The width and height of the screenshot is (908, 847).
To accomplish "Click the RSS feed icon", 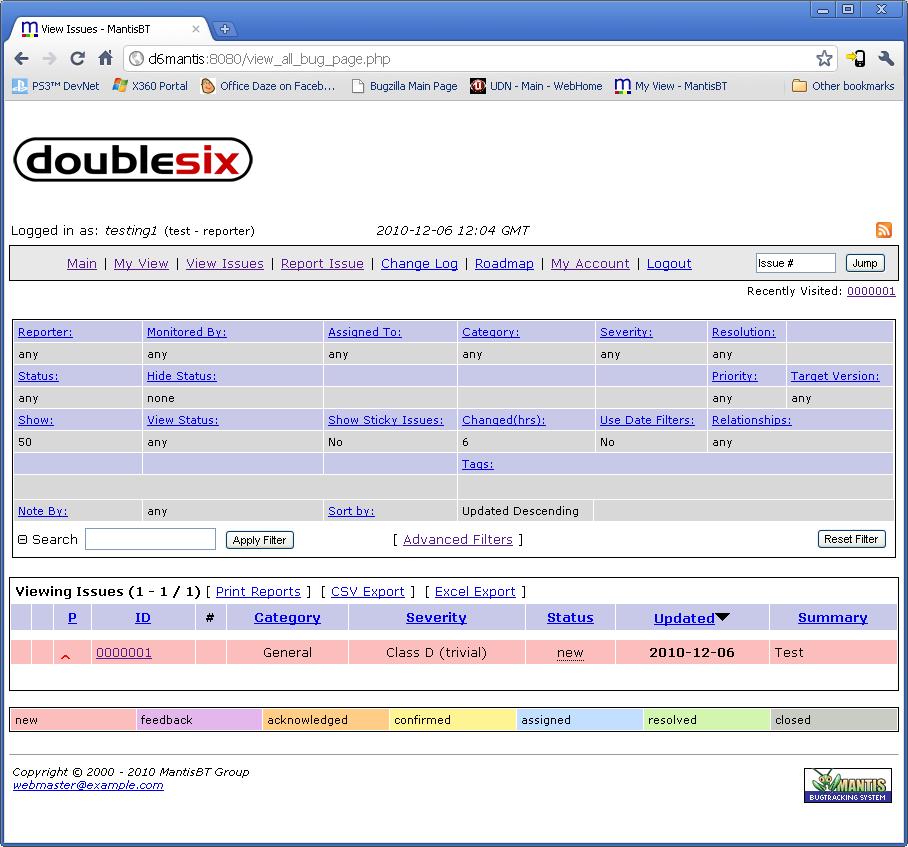I will [883, 230].
